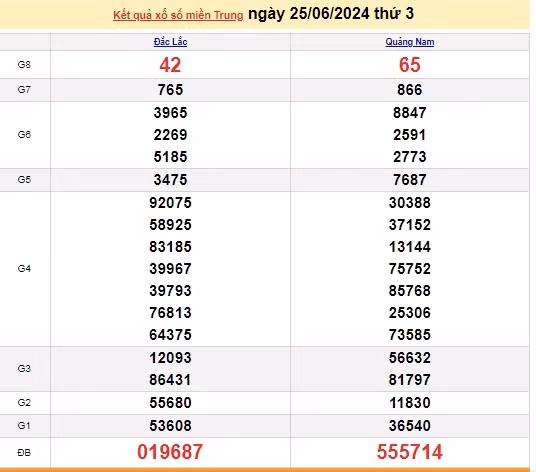
Task: Select Quảng Nam G8 result 65
Action: click(410, 65)
